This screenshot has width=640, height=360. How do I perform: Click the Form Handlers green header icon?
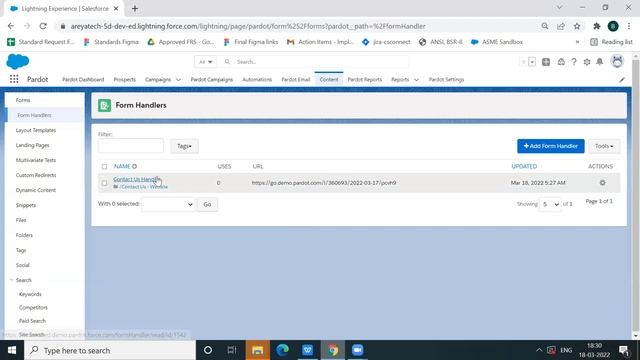tap(104, 105)
